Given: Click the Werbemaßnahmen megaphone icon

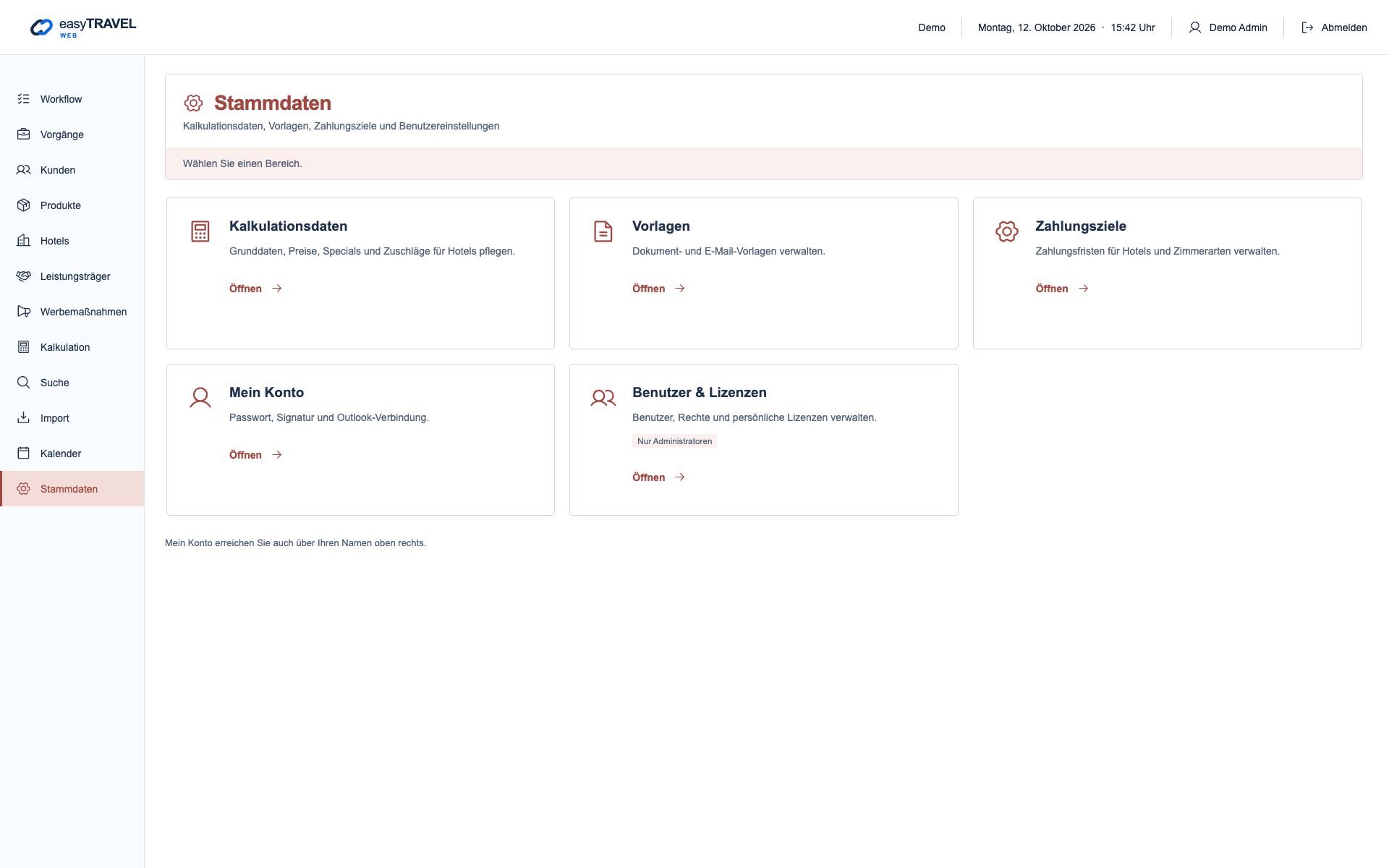Looking at the screenshot, I should click(x=24, y=312).
